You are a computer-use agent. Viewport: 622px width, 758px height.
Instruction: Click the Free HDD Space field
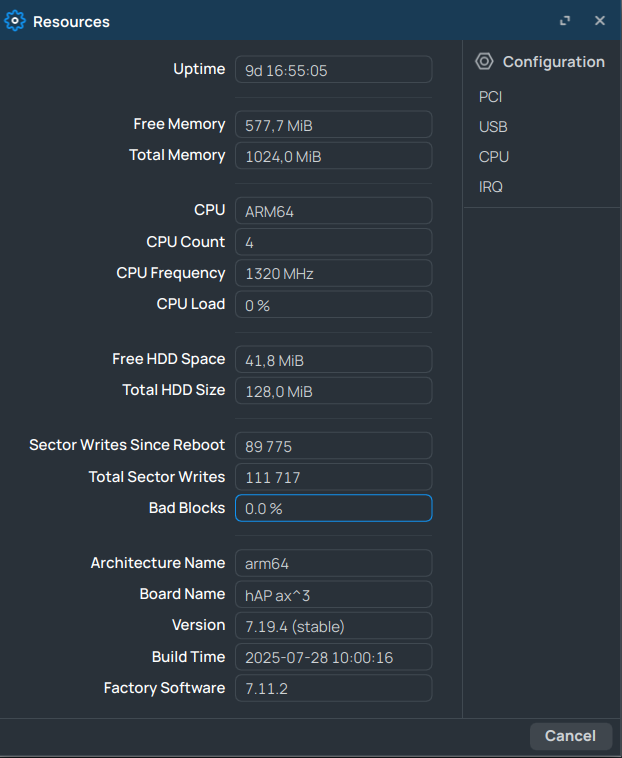click(333, 360)
